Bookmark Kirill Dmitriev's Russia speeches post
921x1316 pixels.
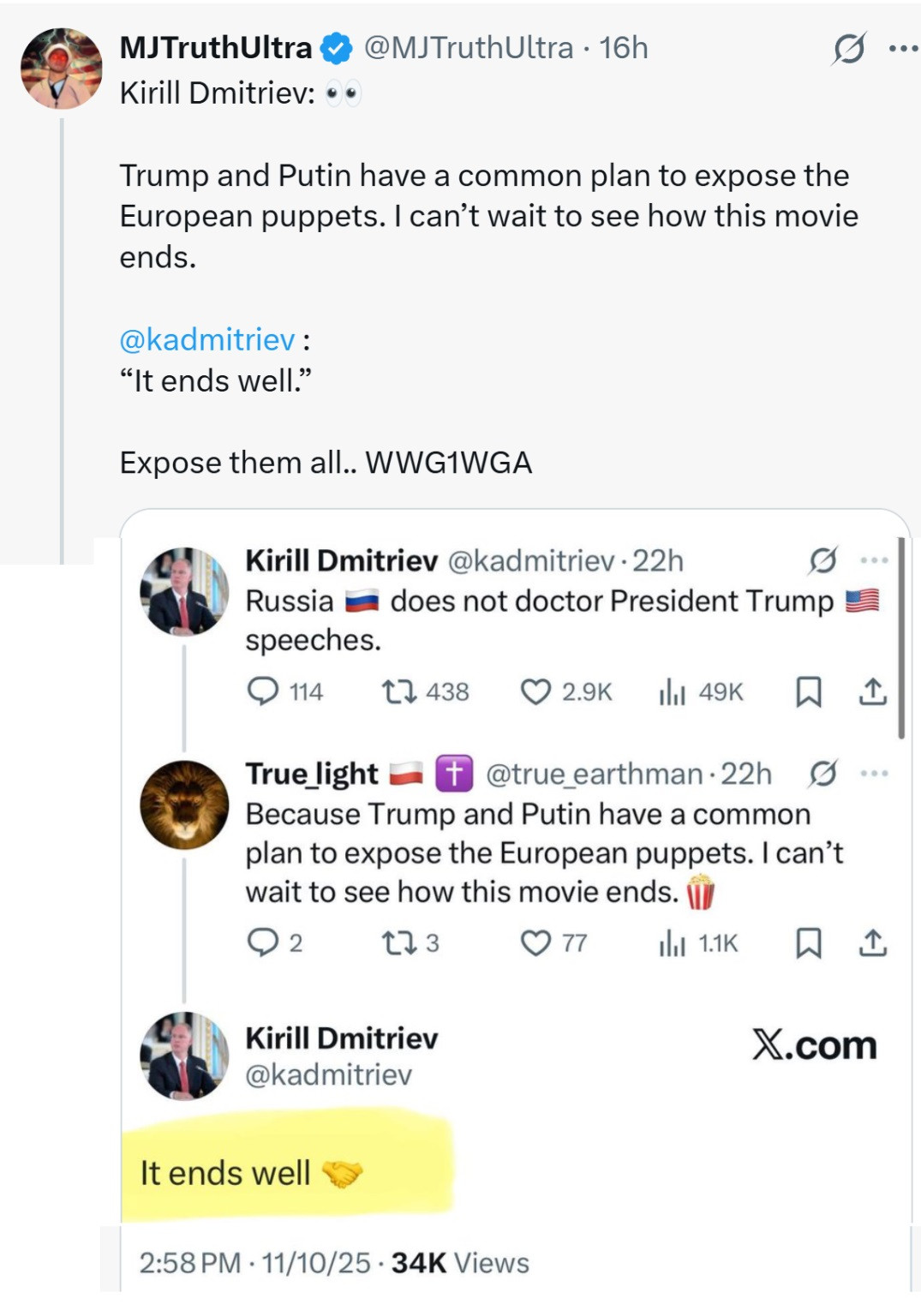pos(808,691)
